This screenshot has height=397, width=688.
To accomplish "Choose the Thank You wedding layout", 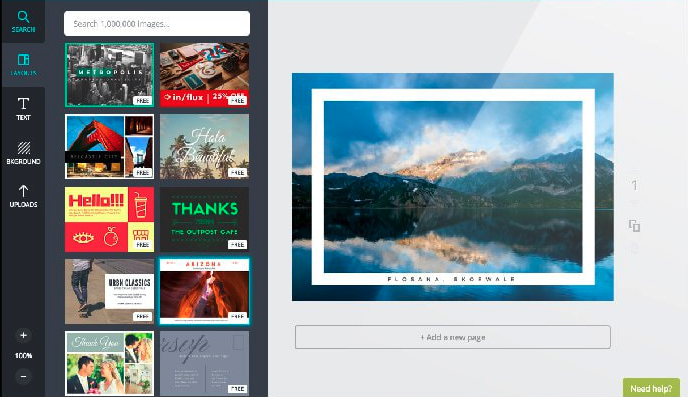I will pos(109,363).
